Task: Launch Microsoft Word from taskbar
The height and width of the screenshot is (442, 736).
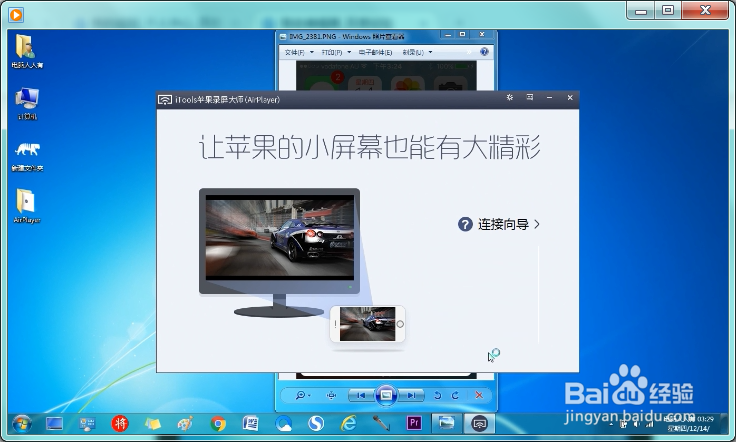Action: tap(251, 424)
